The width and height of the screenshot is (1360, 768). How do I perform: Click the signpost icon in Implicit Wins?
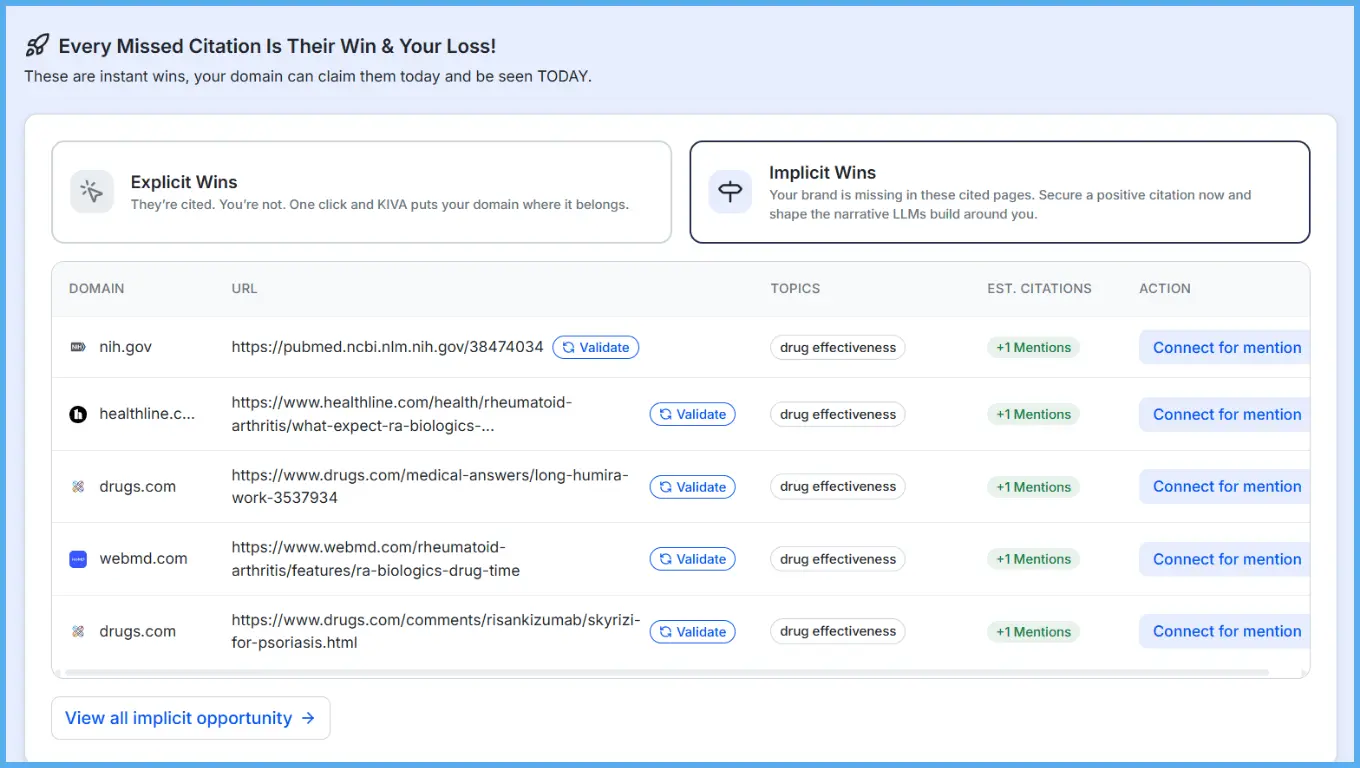point(730,192)
